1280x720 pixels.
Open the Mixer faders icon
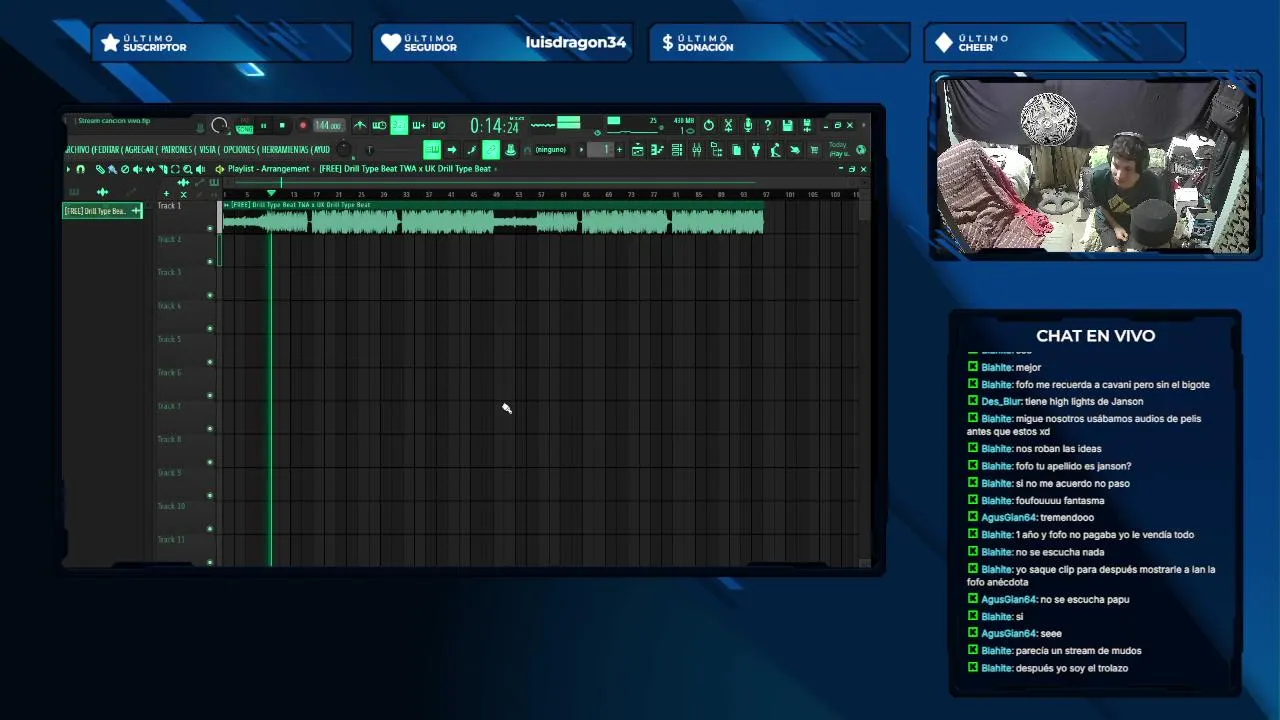[696, 149]
